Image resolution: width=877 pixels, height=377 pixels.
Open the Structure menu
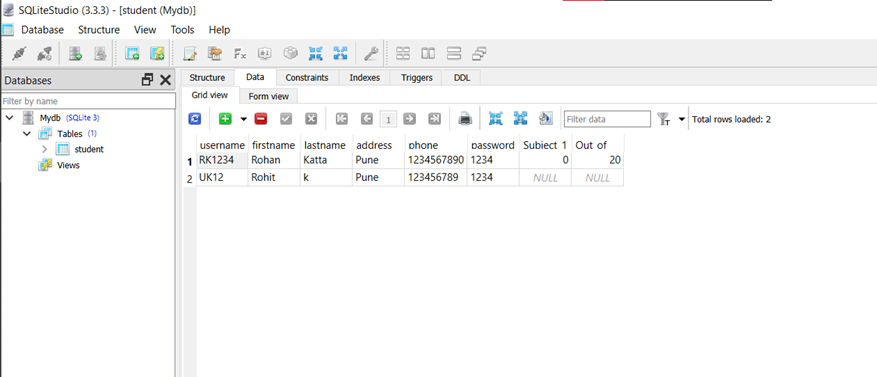click(98, 30)
